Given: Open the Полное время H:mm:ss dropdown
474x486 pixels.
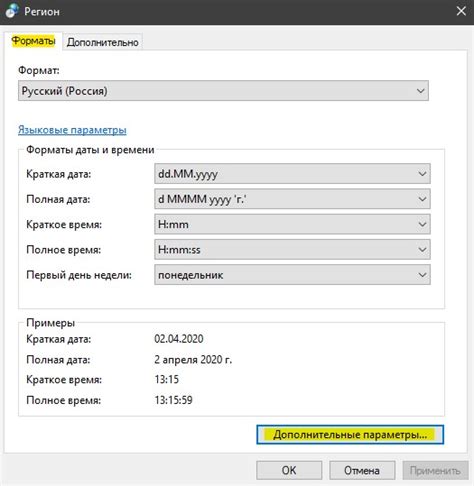Looking at the screenshot, I should [x=292, y=250].
